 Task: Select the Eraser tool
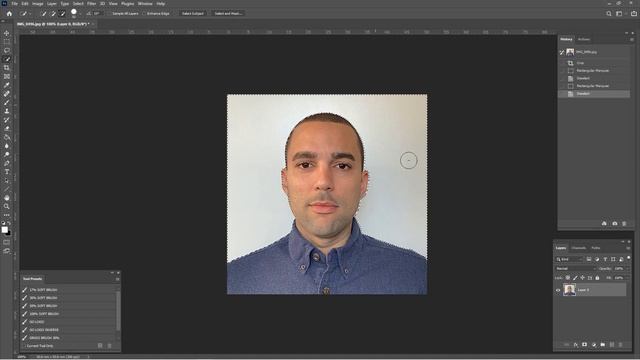[7, 128]
